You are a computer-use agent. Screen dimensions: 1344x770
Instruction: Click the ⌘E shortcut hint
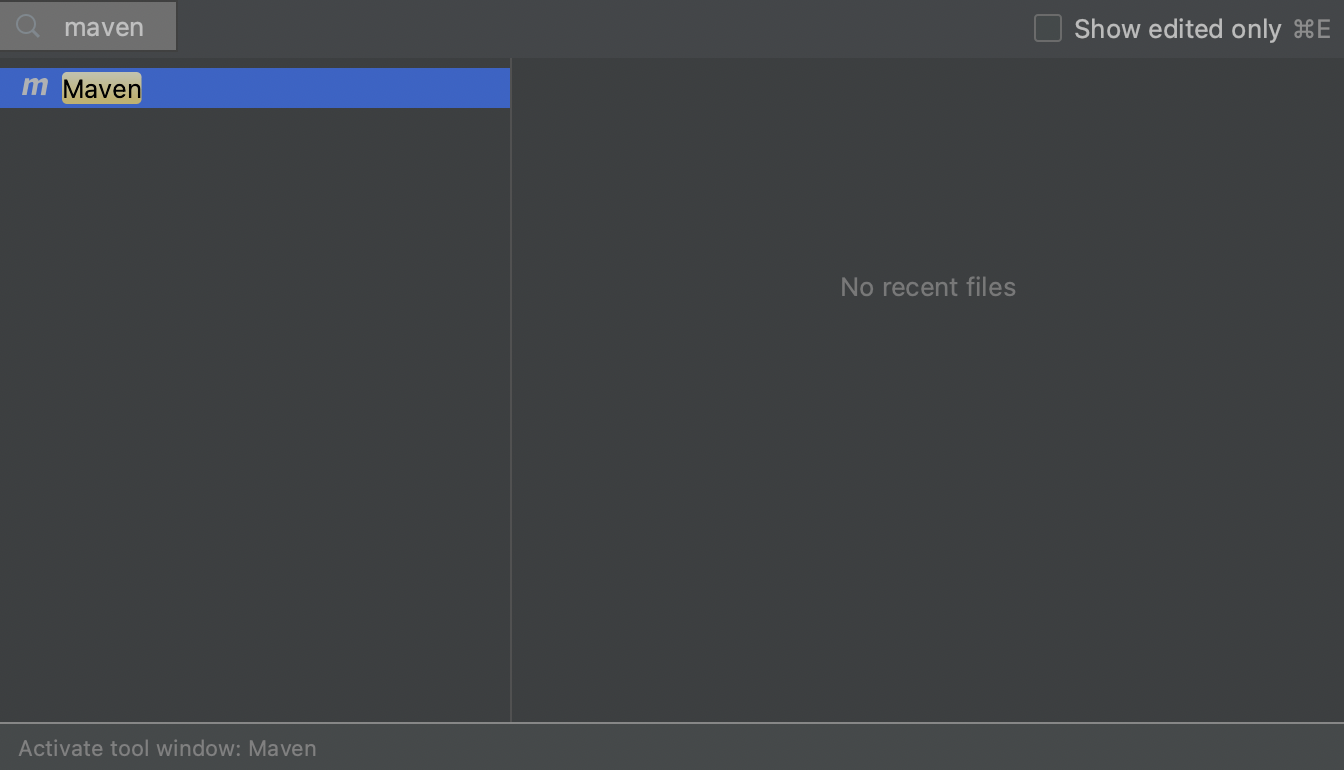click(1313, 29)
